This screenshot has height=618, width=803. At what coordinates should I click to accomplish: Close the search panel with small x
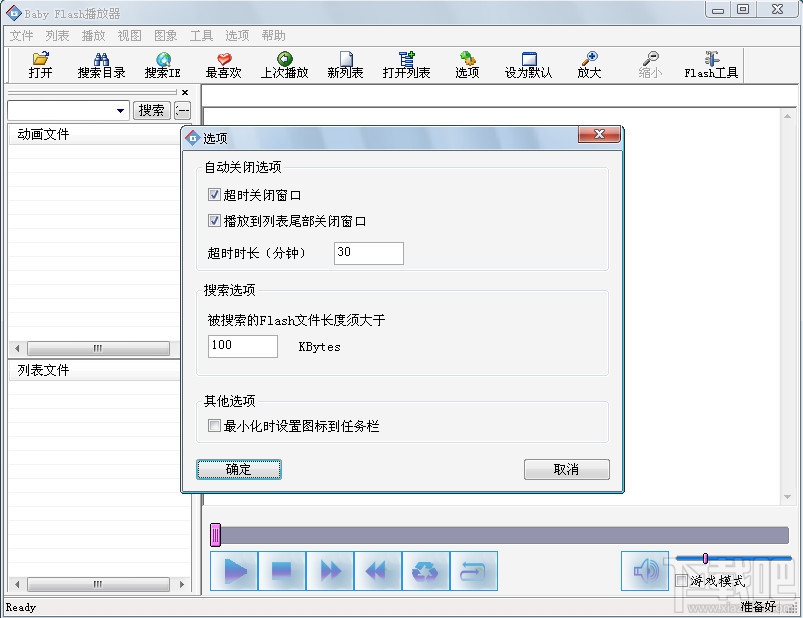pyautogui.click(x=185, y=93)
